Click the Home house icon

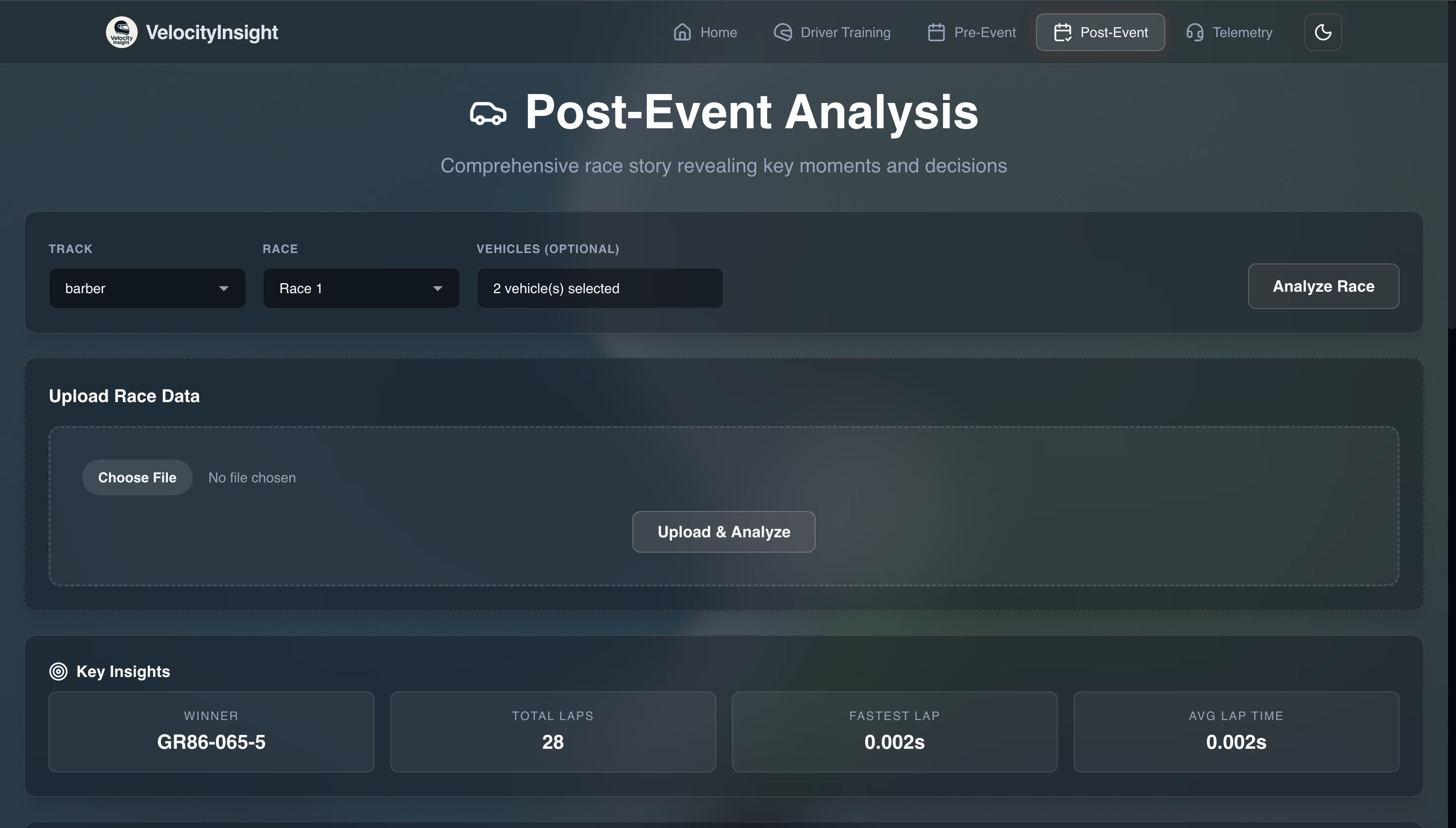(x=682, y=32)
